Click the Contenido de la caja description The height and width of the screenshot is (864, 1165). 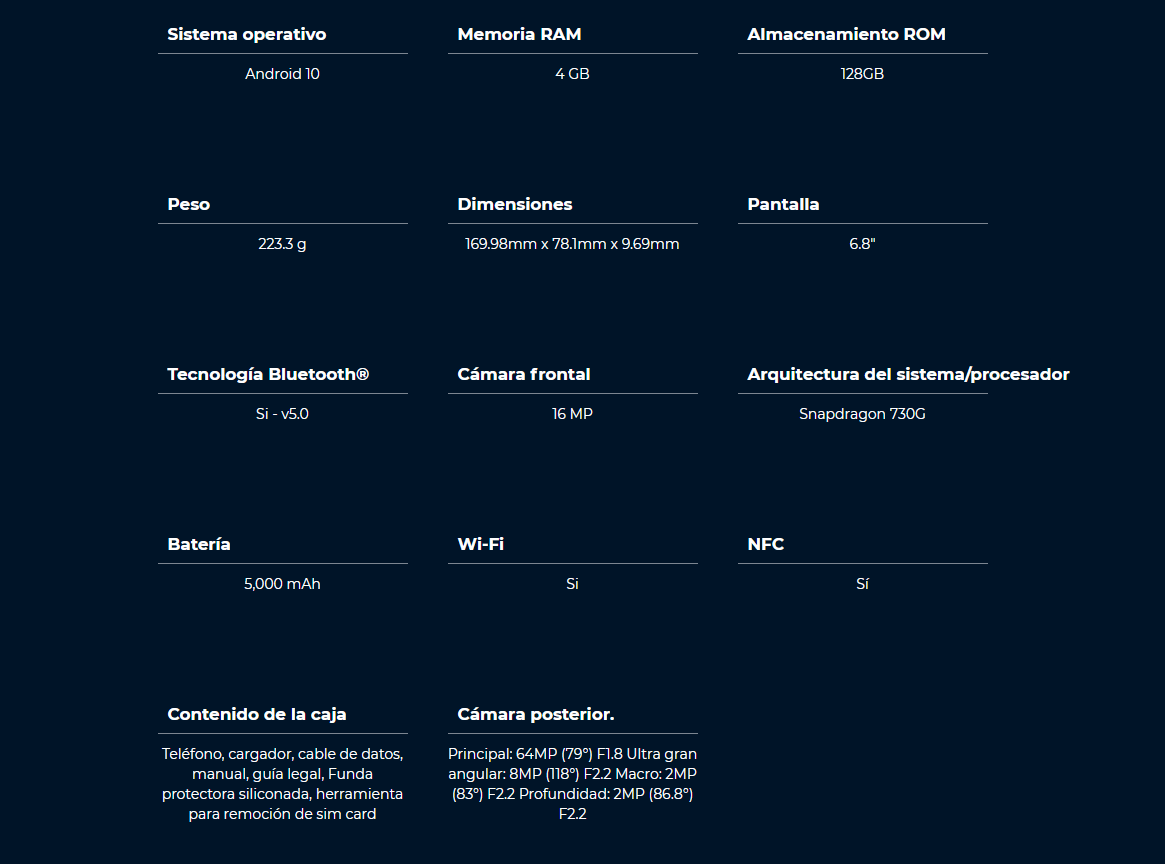point(282,784)
